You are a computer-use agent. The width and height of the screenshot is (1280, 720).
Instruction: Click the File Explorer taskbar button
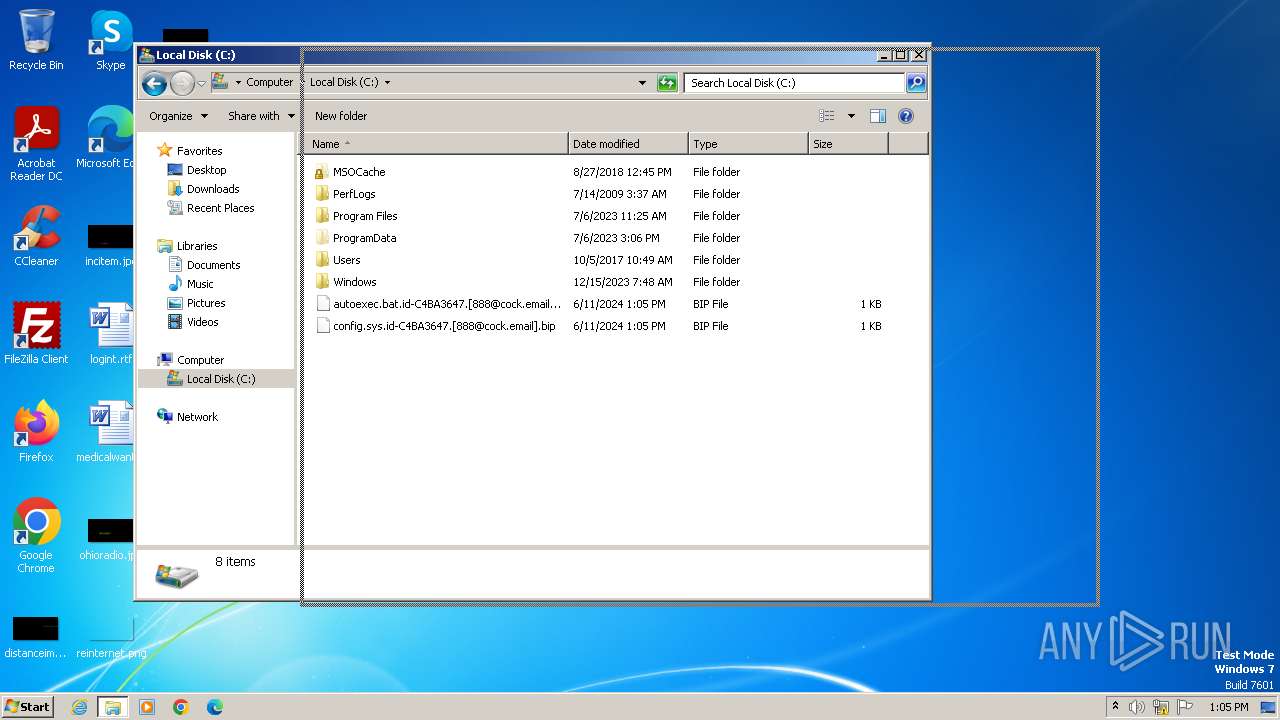pos(112,707)
